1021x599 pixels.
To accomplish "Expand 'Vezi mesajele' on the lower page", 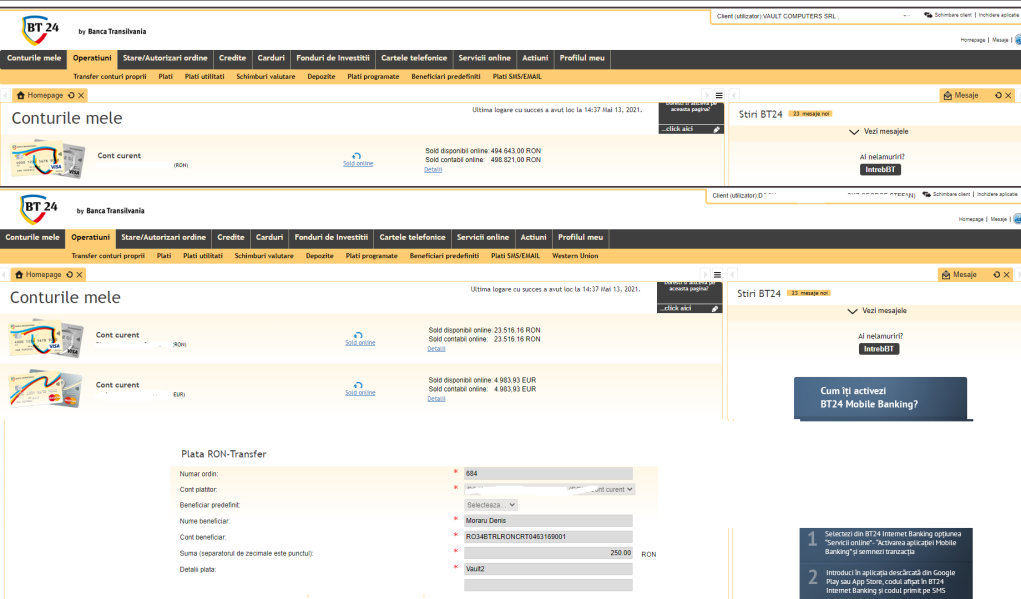I will [x=877, y=311].
